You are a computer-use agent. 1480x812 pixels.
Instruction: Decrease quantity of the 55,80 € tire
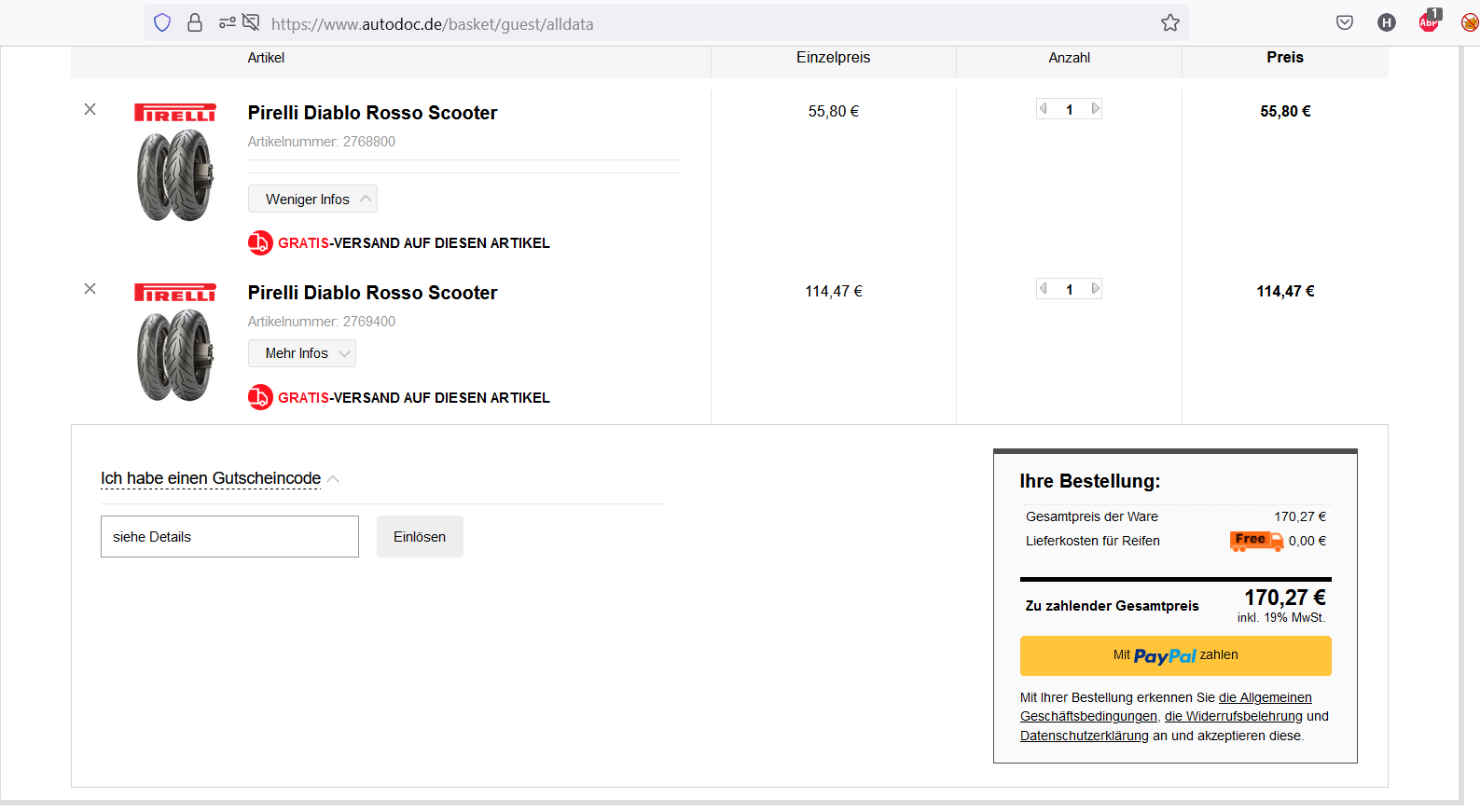point(1044,109)
